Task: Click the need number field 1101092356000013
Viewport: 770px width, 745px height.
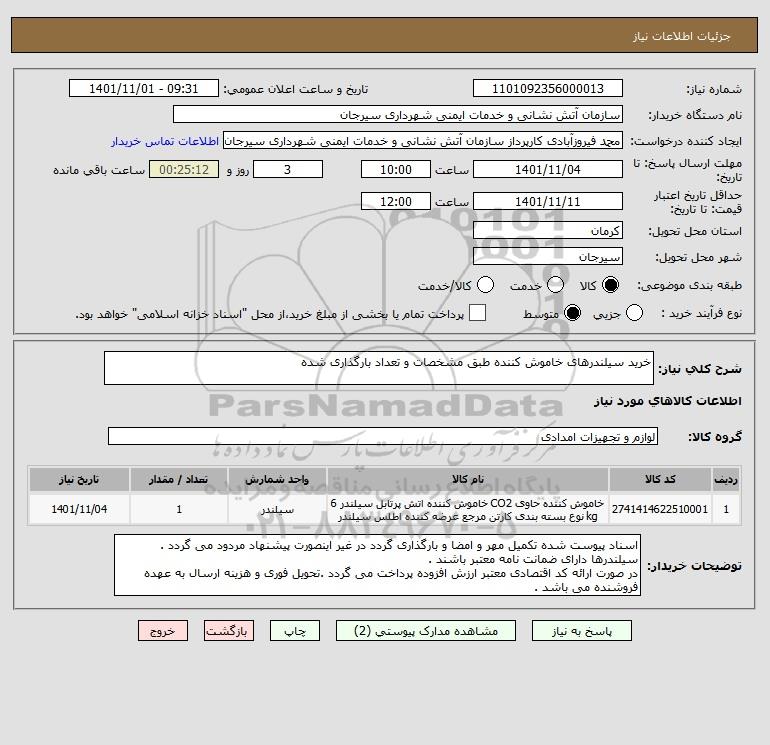Action: [548, 88]
